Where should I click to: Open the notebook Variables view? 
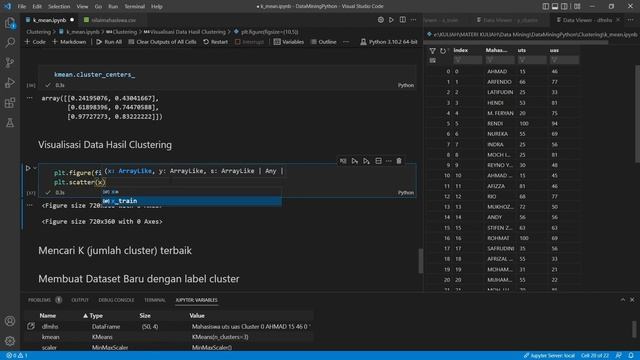click(289, 42)
